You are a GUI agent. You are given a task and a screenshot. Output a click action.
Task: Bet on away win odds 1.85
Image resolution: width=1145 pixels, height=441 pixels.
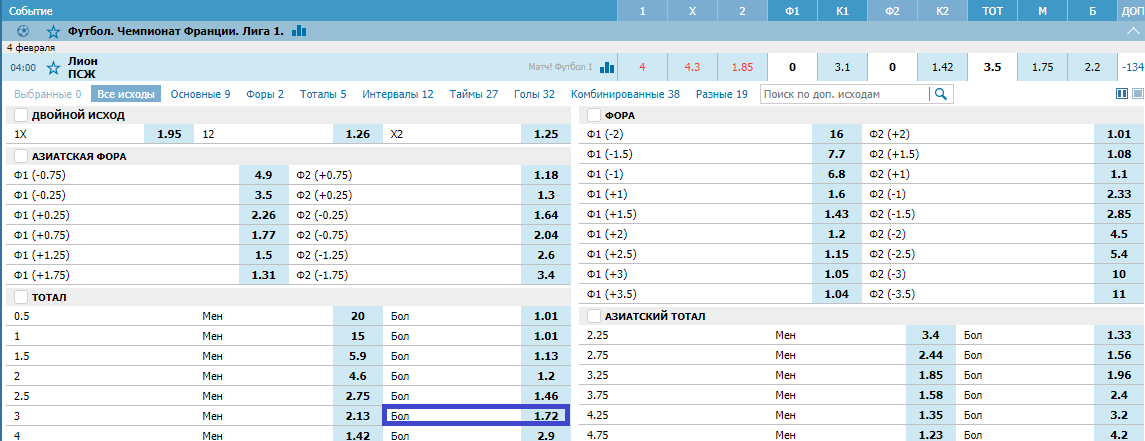click(742, 67)
